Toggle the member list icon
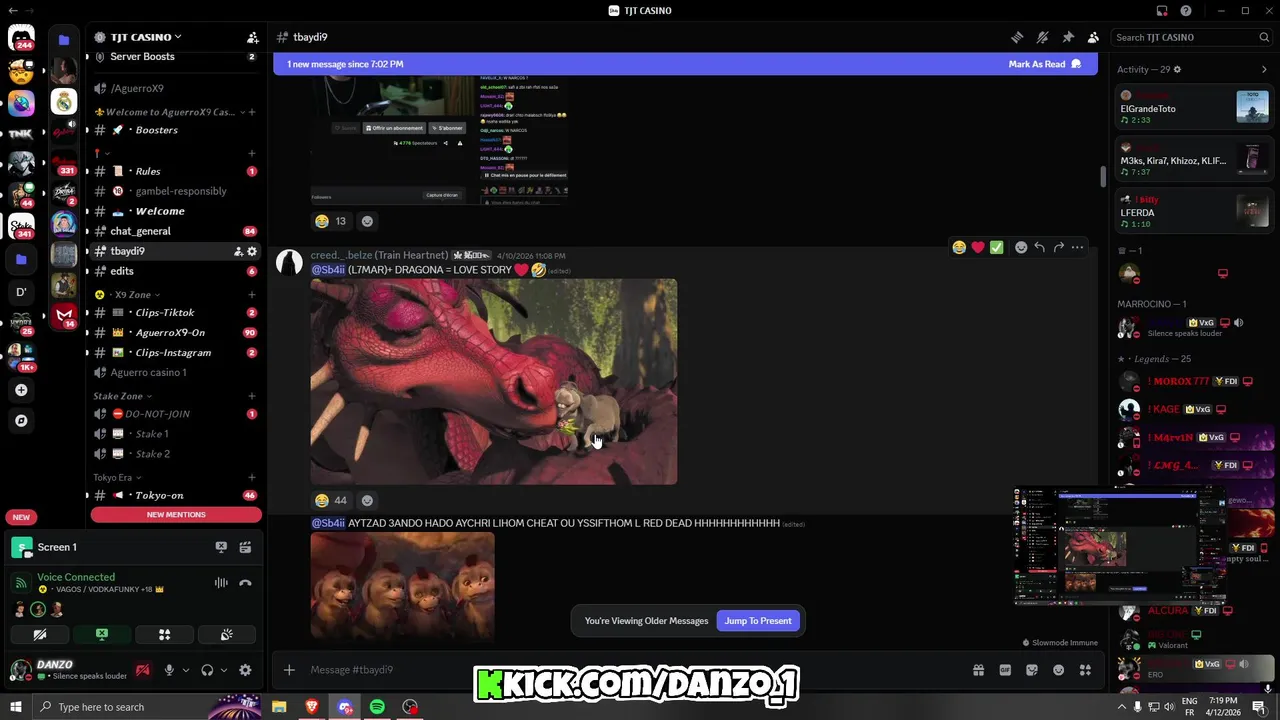This screenshot has width=1280, height=720. 1093,37
